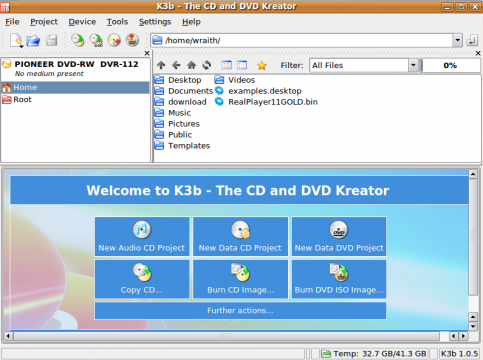Reload the file listing

tap(207, 65)
